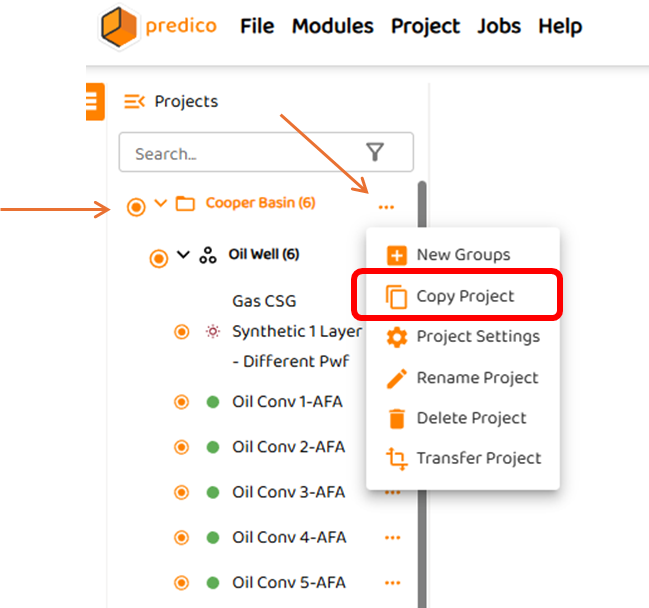Collapse the Projects panel icon
This screenshot has width=649, height=608.
point(134,101)
